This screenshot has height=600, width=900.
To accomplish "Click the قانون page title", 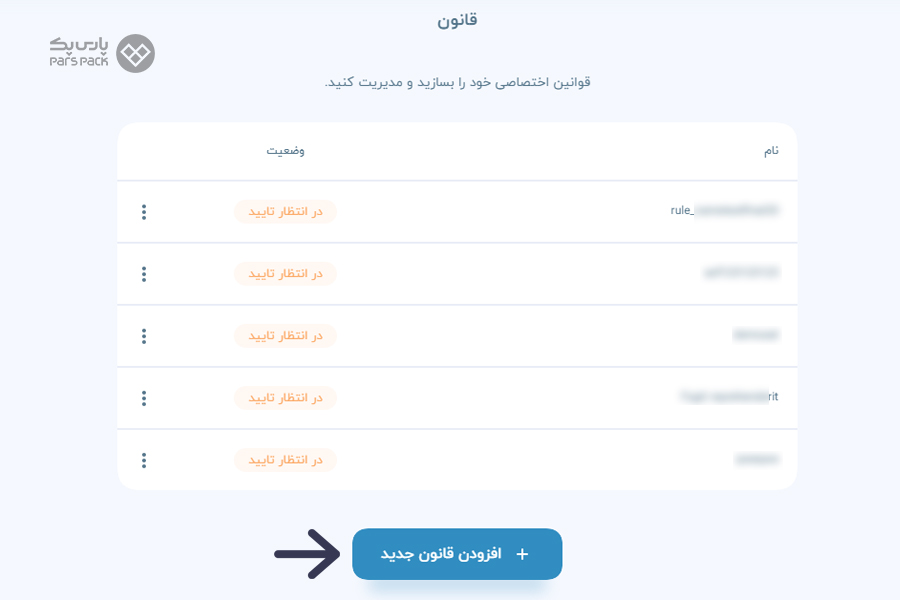I will (x=457, y=21).
